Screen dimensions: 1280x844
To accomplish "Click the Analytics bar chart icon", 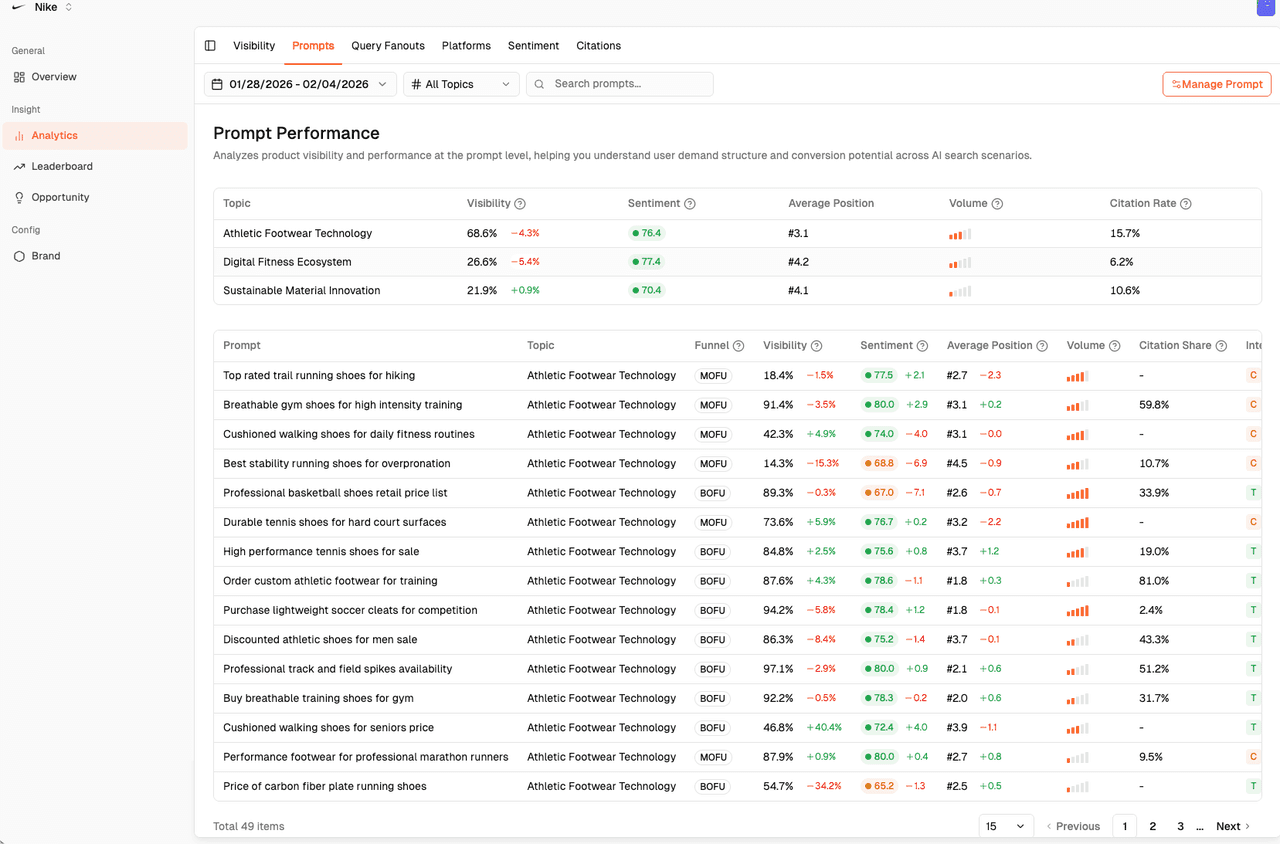I will pos(19,136).
